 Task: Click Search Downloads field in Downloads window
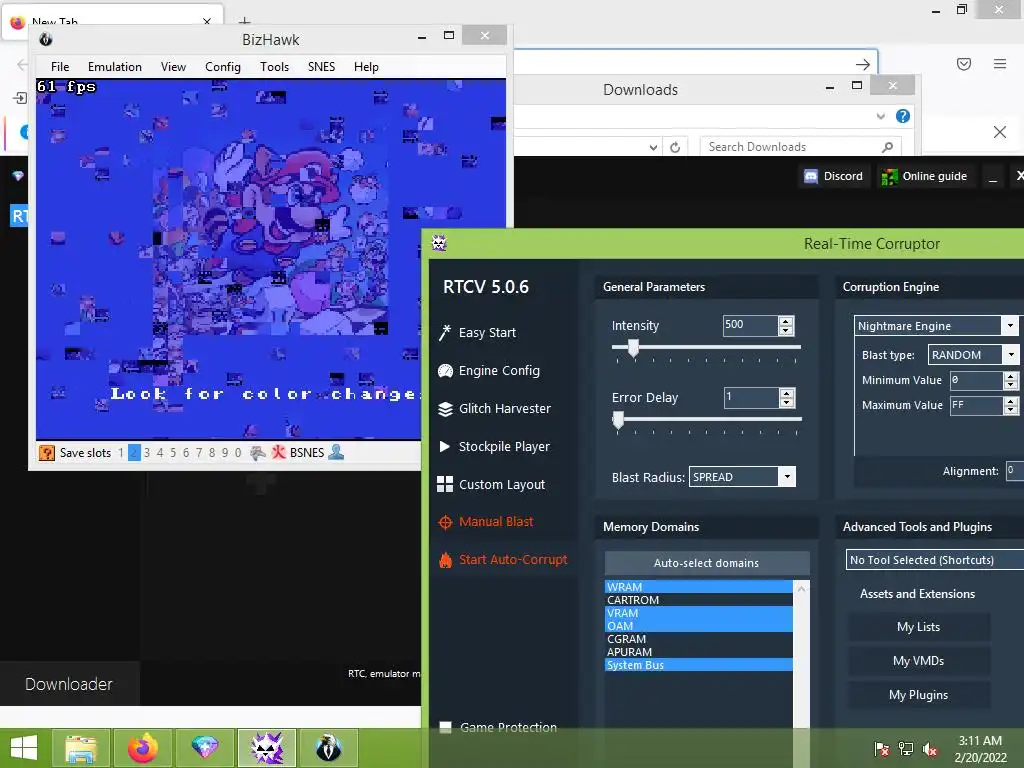click(800, 147)
